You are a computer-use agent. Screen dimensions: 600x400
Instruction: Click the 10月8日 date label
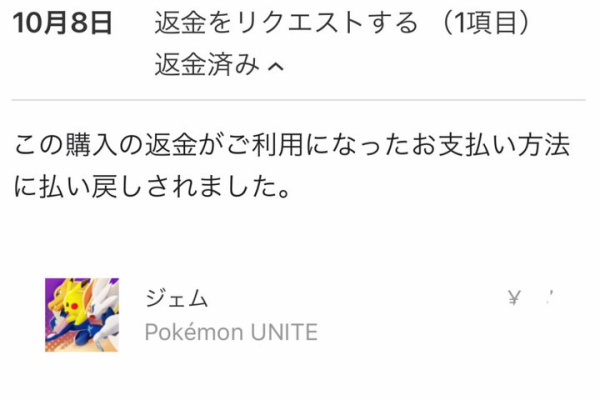point(63,23)
